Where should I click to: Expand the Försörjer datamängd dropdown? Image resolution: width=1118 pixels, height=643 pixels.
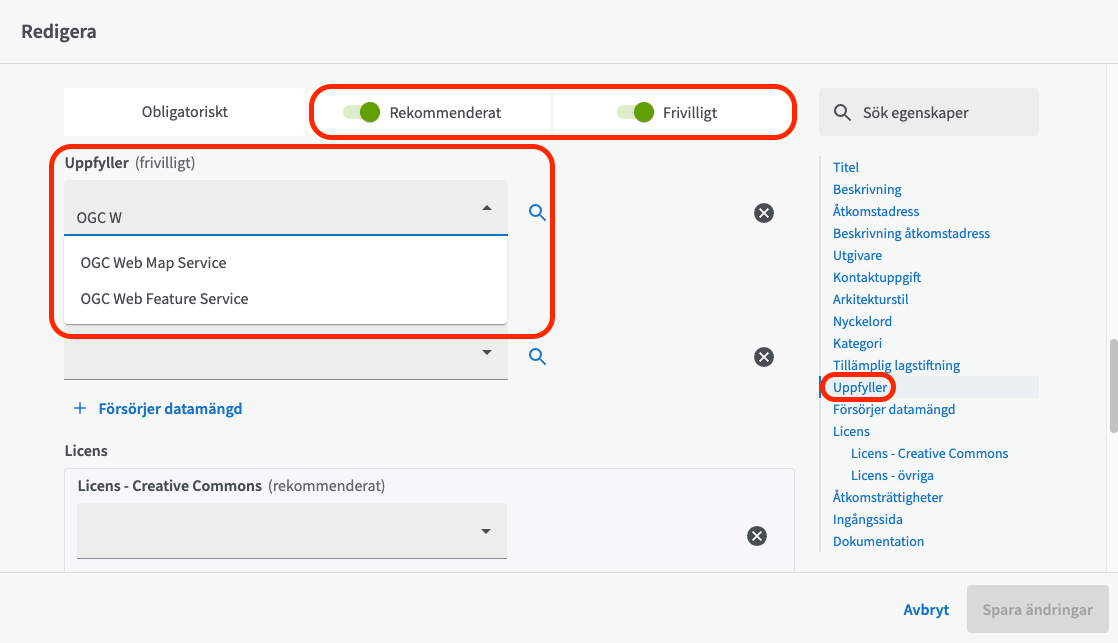(487, 353)
